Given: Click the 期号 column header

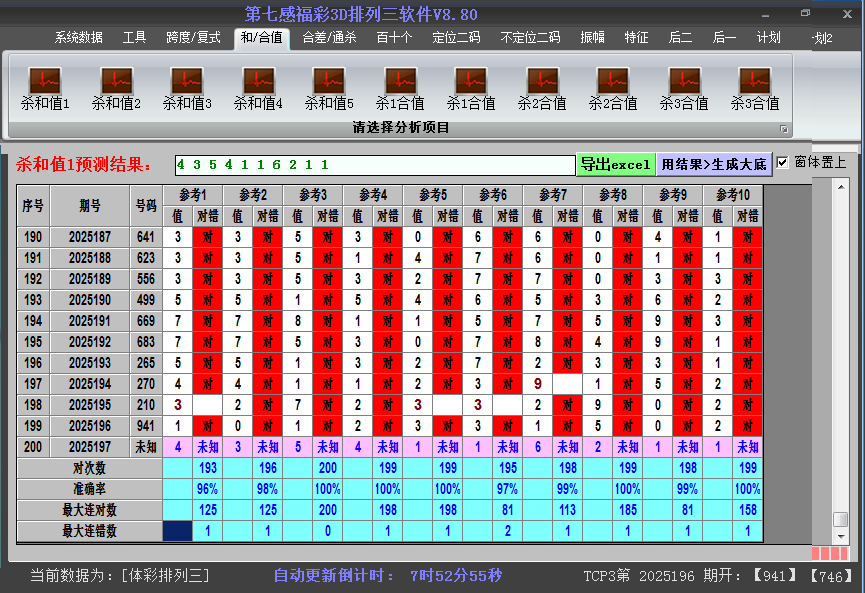Looking at the screenshot, I should click(90, 206).
